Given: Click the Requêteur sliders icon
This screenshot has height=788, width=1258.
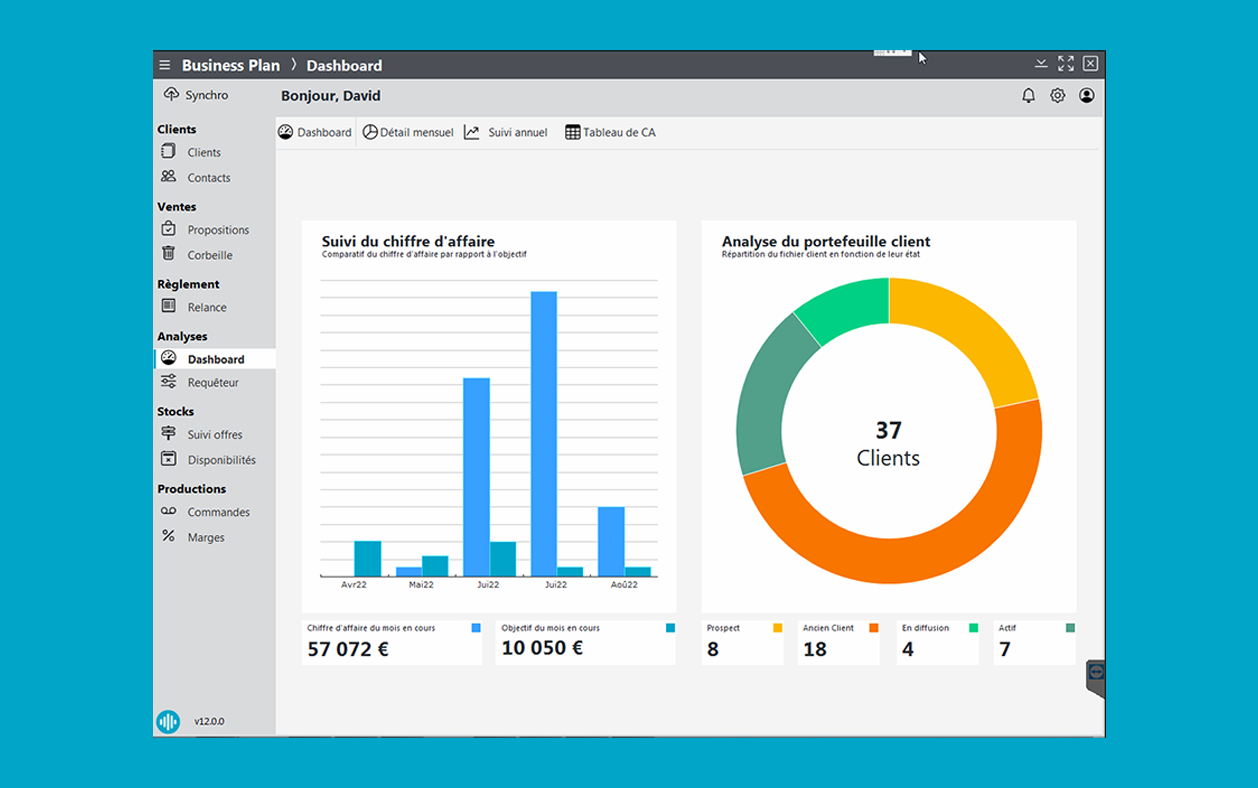Looking at the screenshot, I should tap(168, 381).
